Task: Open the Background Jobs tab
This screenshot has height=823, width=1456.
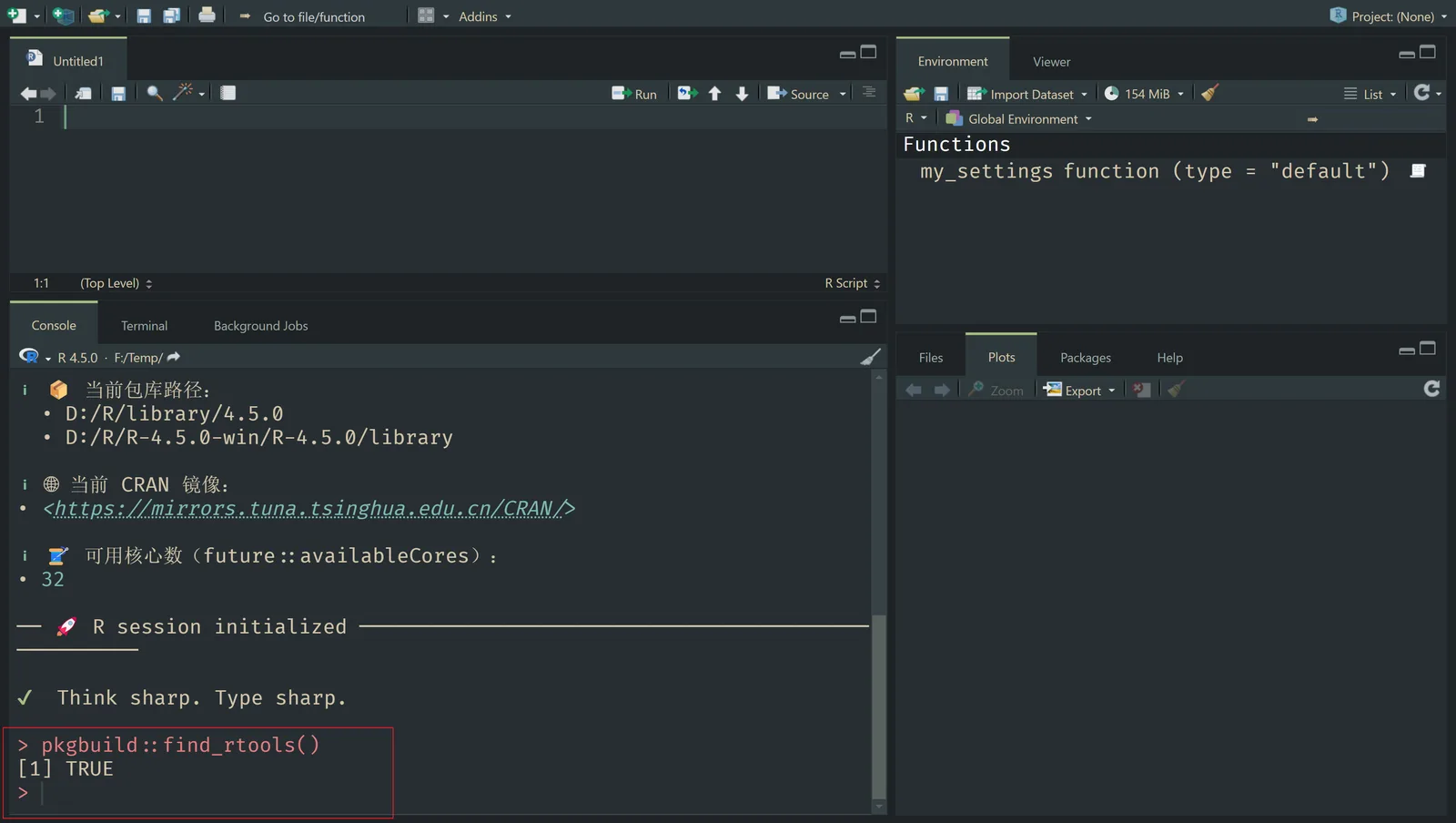Action: click(260, 326)
